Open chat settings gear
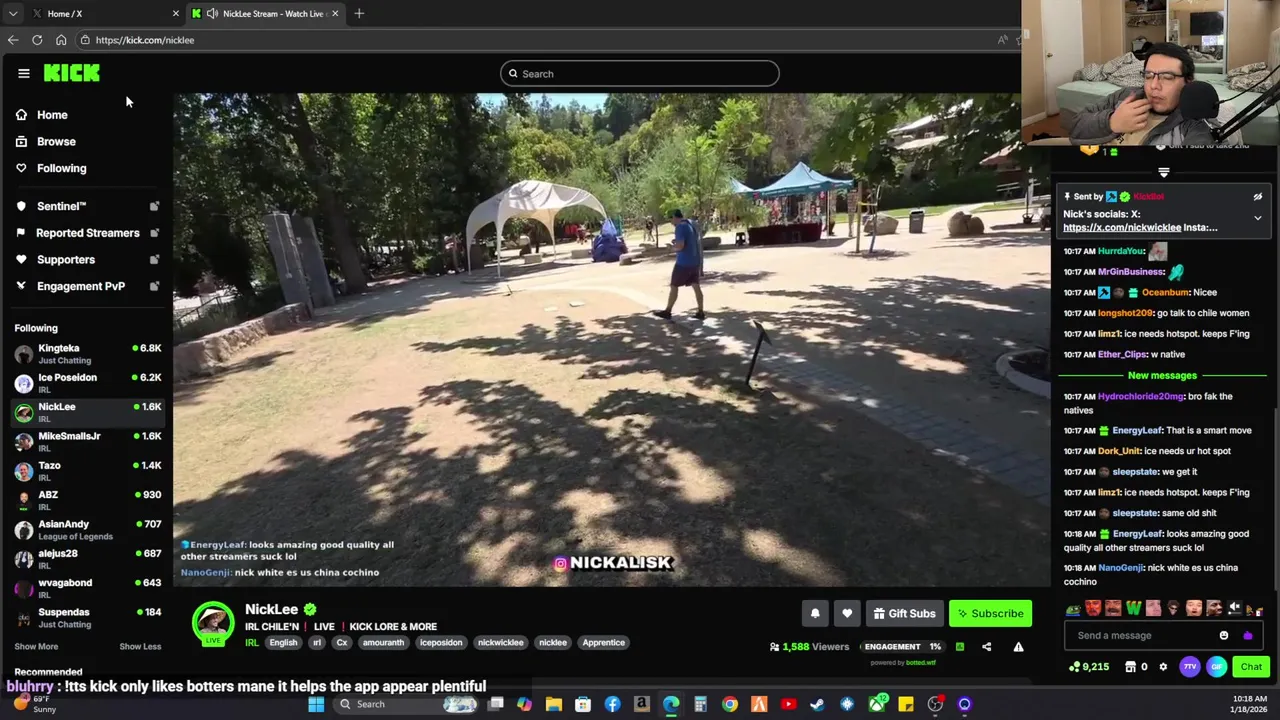Viewport: 1280px width, 720px height. 1163,667
